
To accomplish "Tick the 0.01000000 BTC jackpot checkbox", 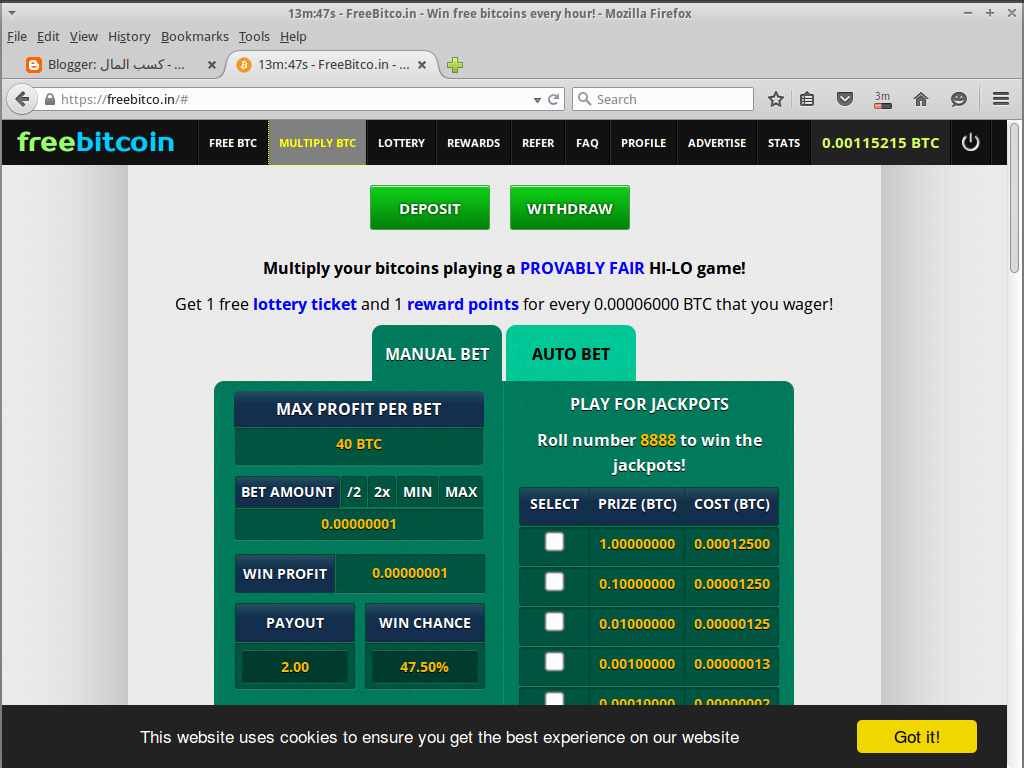I will coord(554,622).
